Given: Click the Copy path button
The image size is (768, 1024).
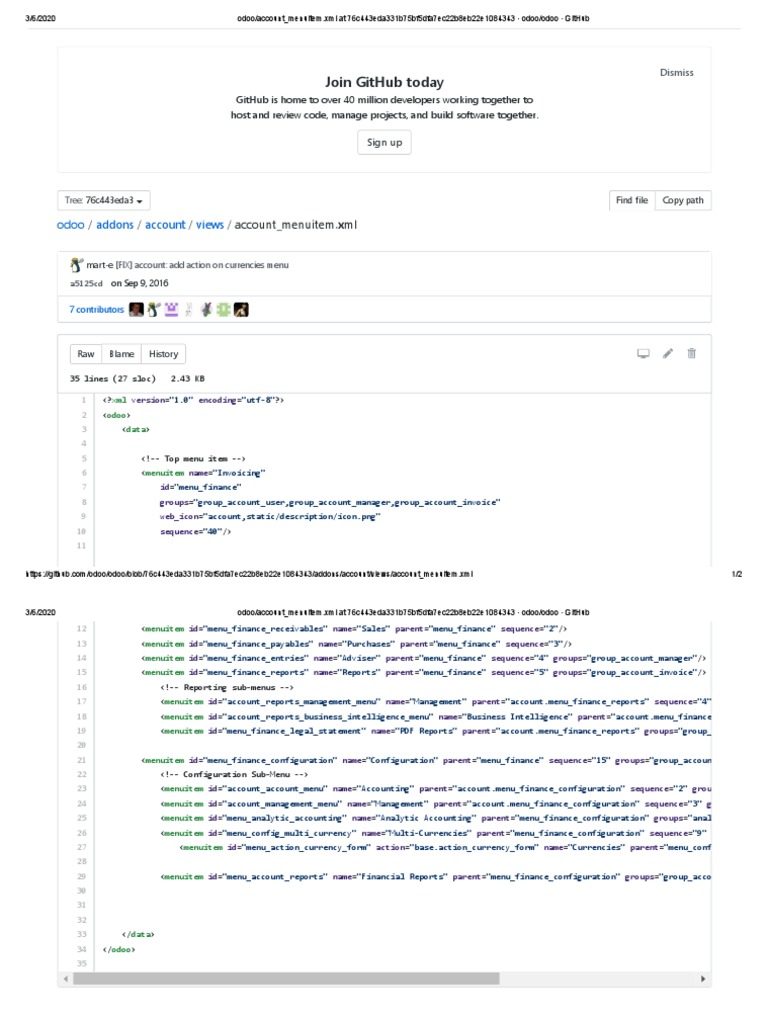Looking at the screenshot, I should pos(683,200).
